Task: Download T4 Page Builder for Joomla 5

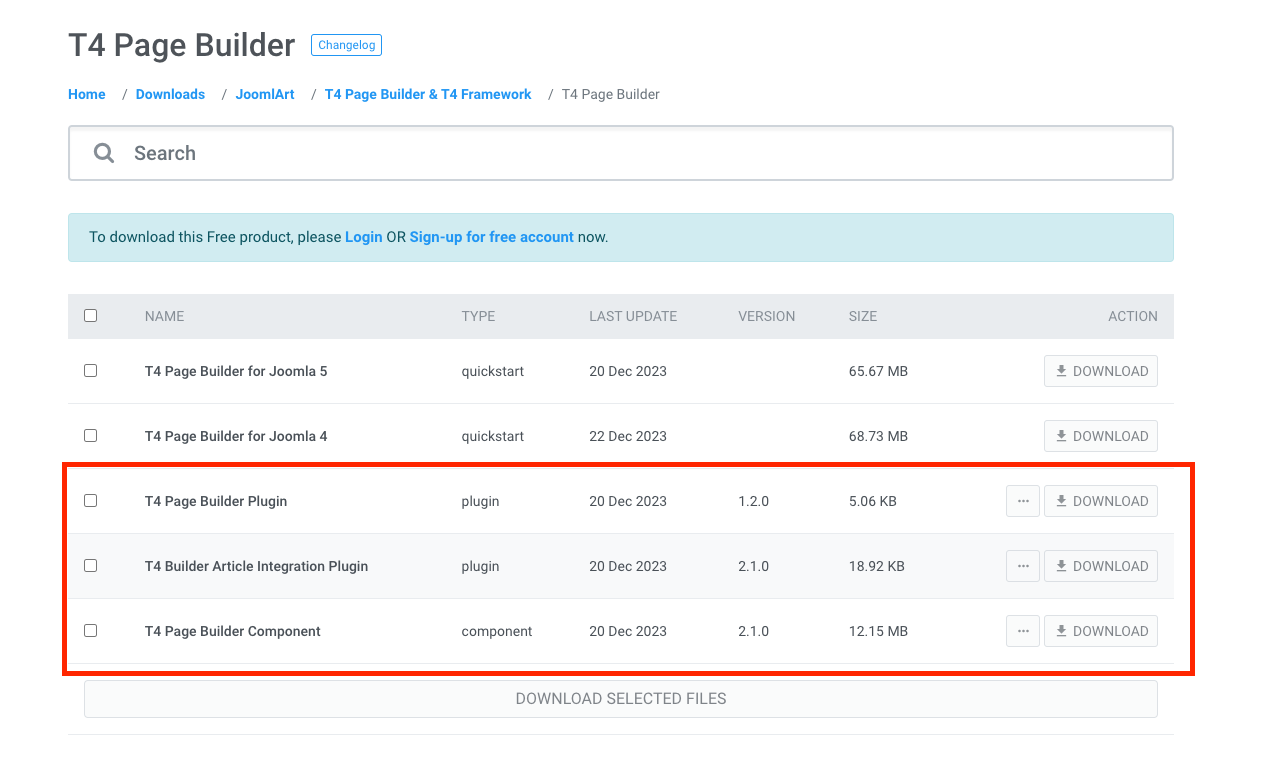Action: tap(1101, 371)
